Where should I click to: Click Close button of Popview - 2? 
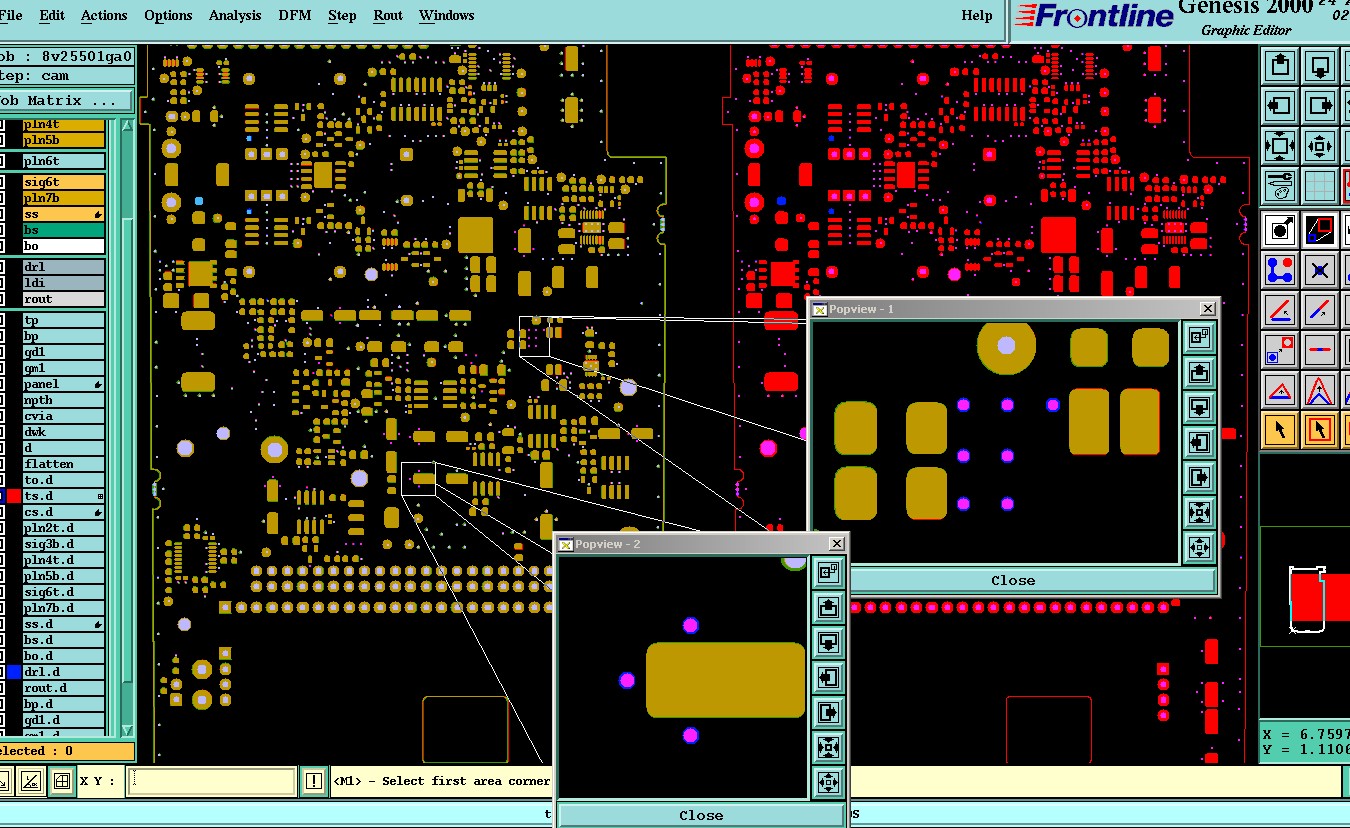(701, 815)
